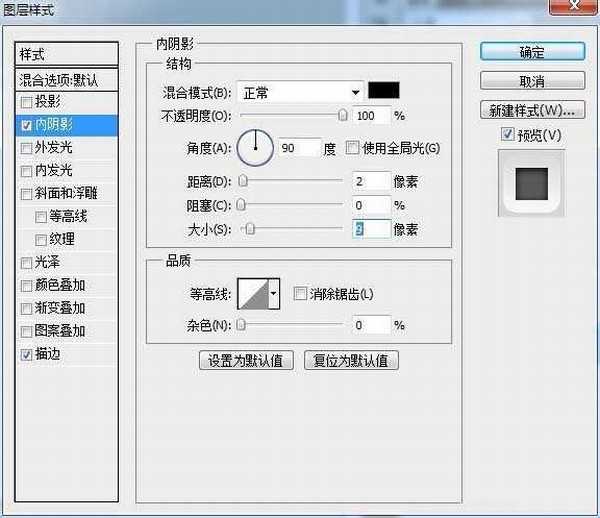Image resolution: width=600 pixels, height=518 pixels.
Task: Click the 大小 size value field
Action: click(x=372, y=230)
